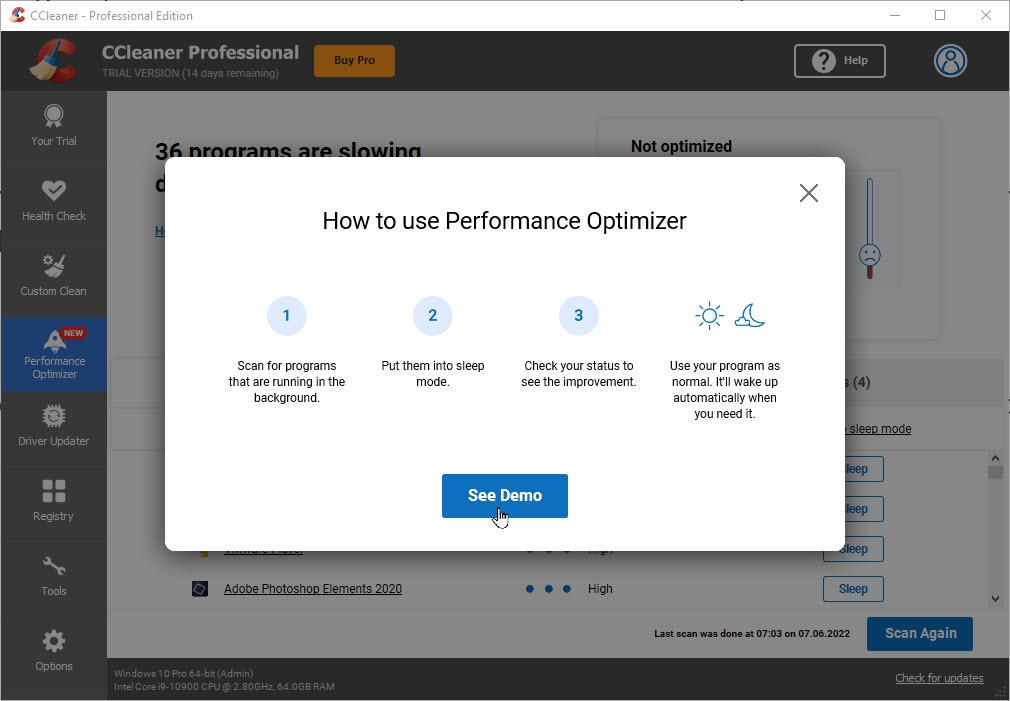Click the Scan Again button
This screenshot has height=701, width=1010.
tap(919, 633)
